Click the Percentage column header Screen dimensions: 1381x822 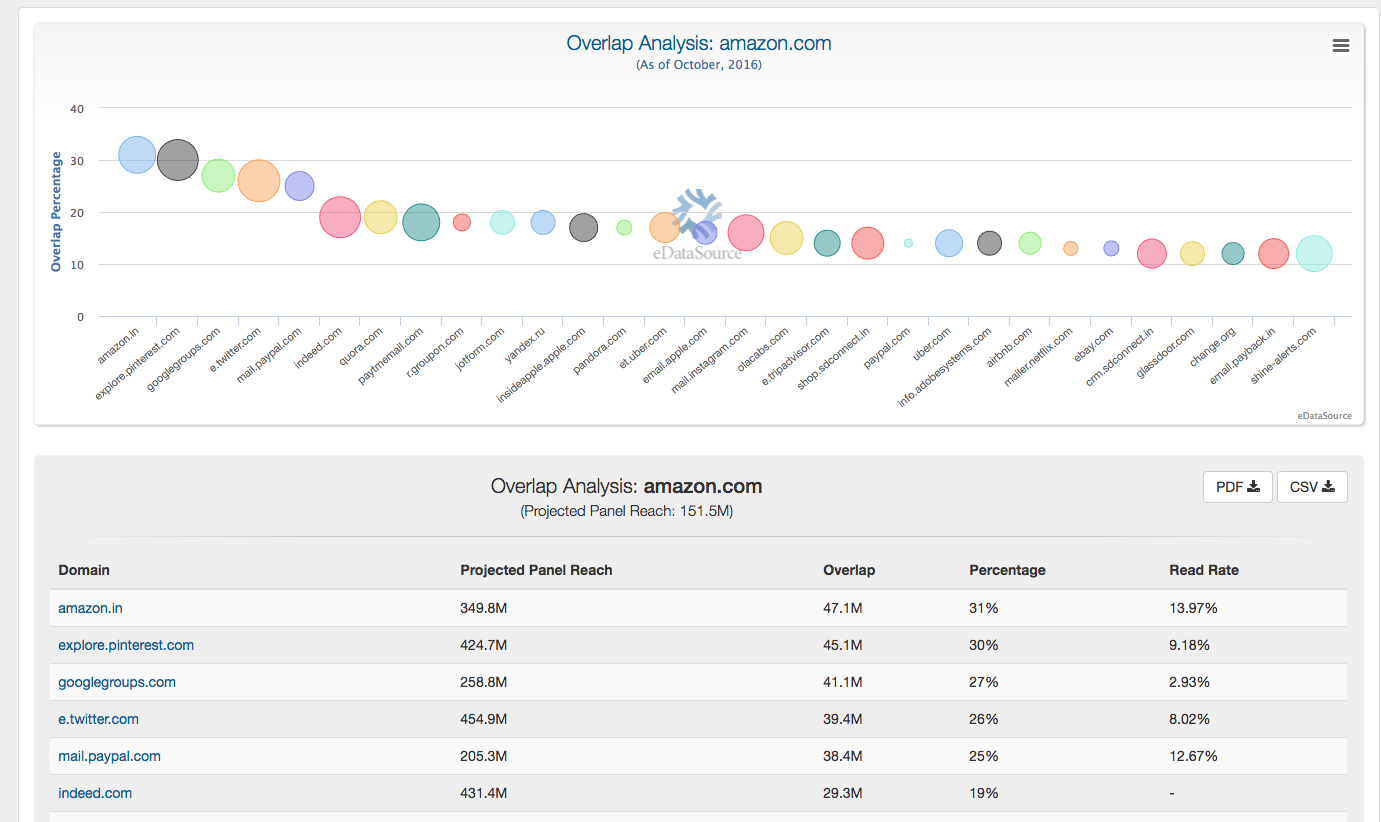pyautogui.click(x=1007, y=570)
